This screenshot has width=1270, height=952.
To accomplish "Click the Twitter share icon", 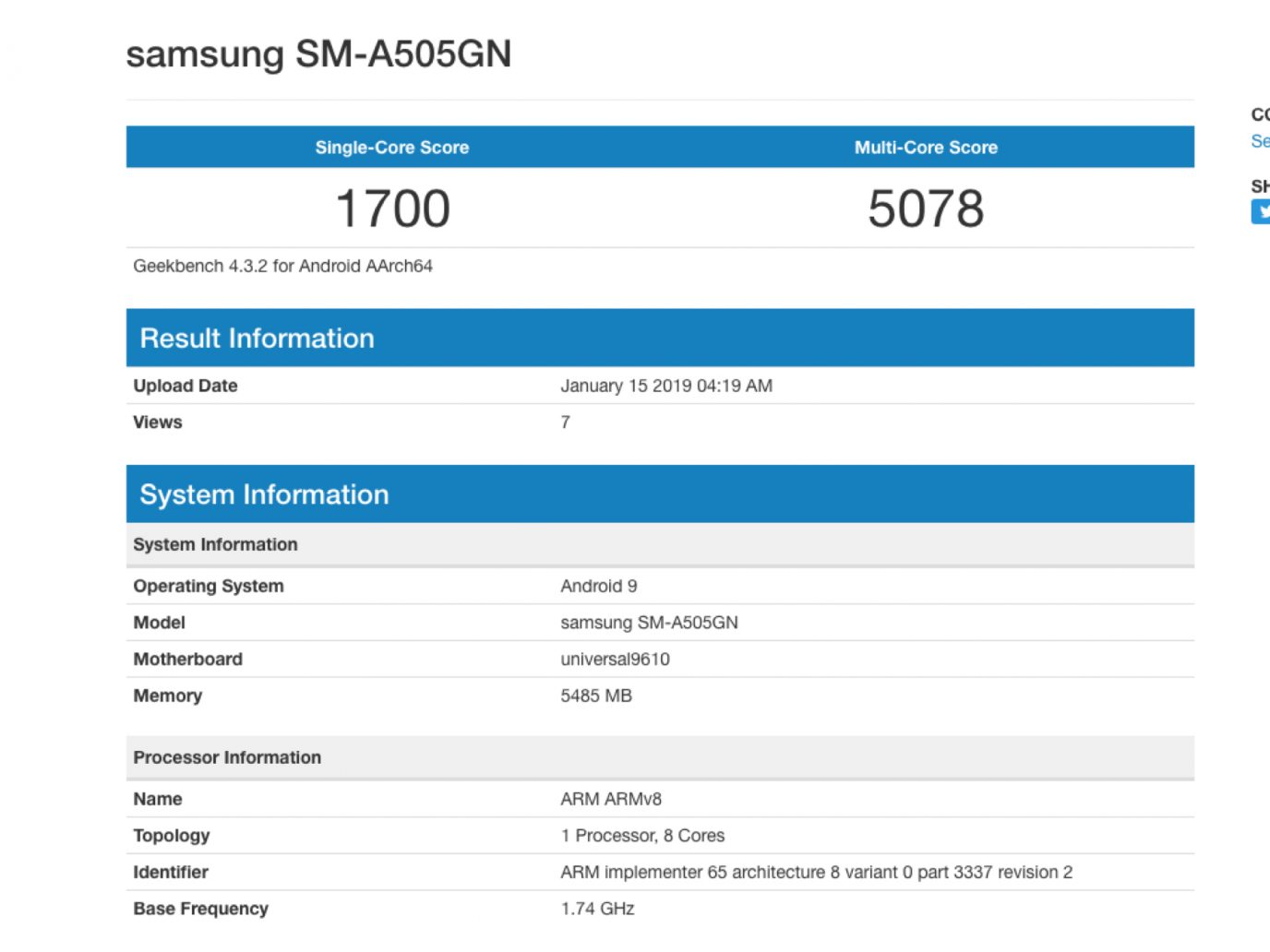I will tap(1261, 212).
